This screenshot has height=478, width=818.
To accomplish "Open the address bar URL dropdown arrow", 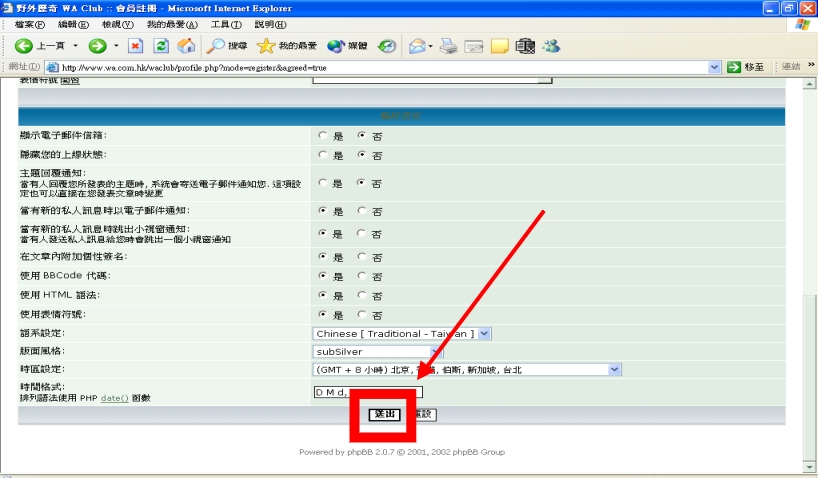I will pos(714,67).
